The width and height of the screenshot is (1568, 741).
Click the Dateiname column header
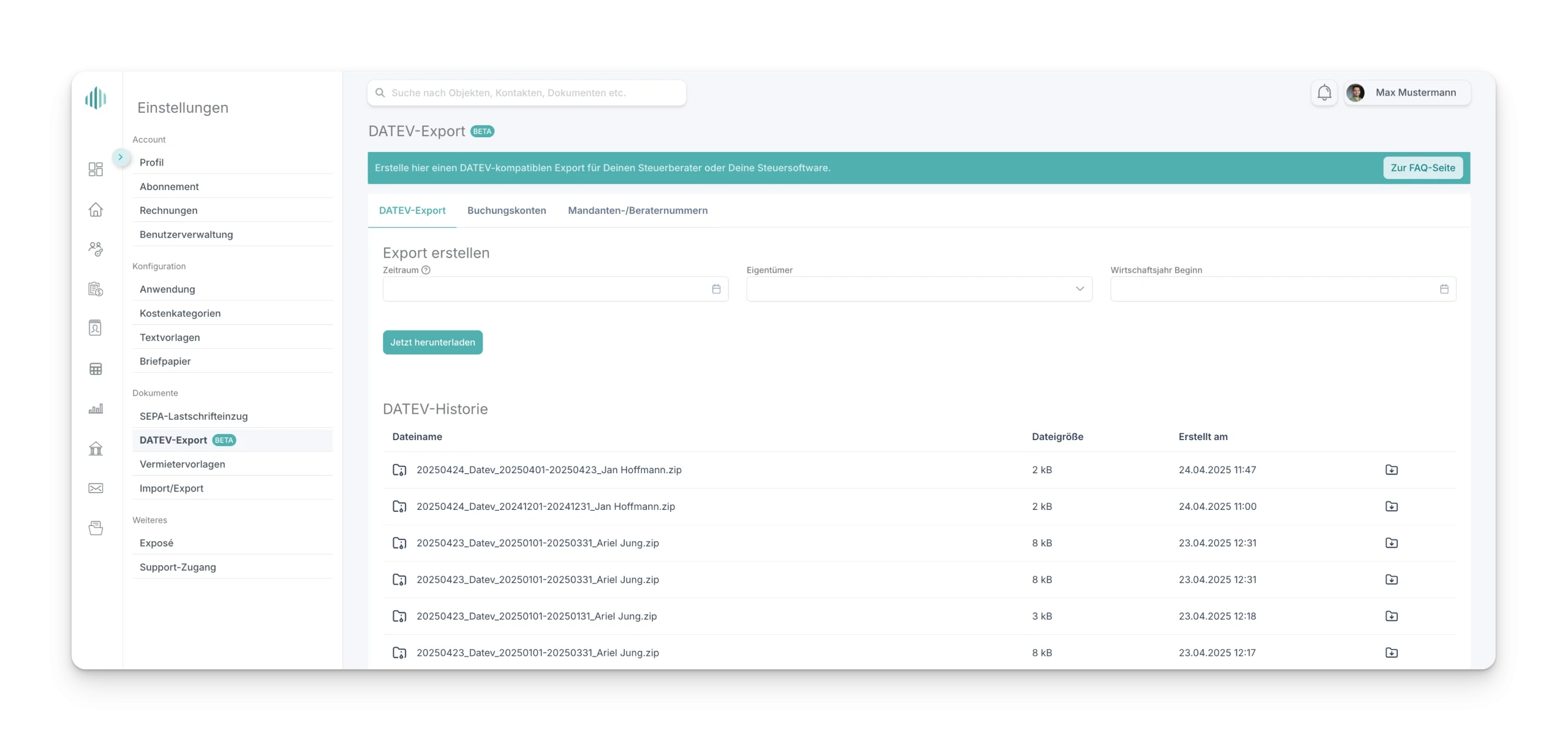pyautogui.click(x=417, y=436)
